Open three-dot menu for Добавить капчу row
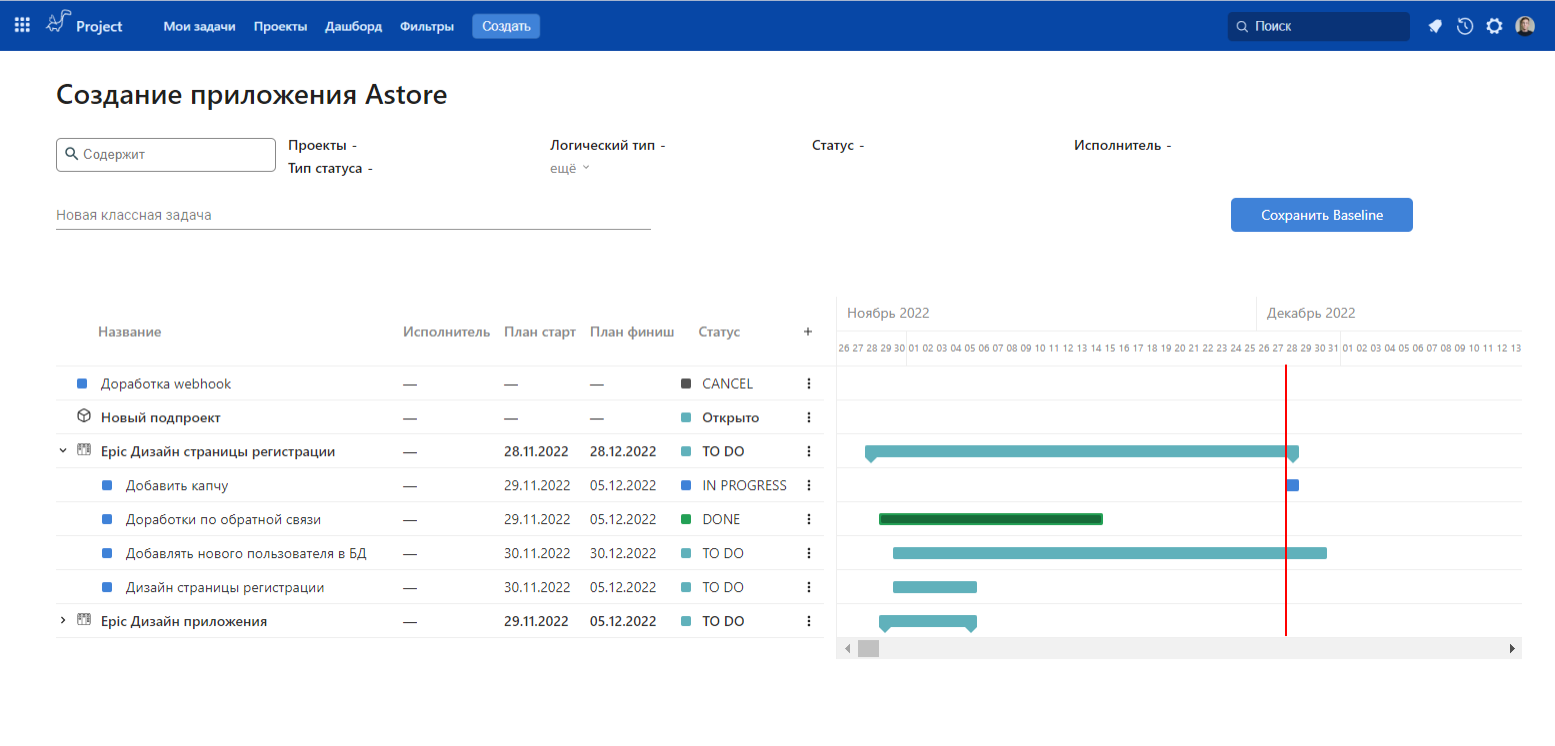This screenshot has width=1555, height=746. [x=809, y=486]
